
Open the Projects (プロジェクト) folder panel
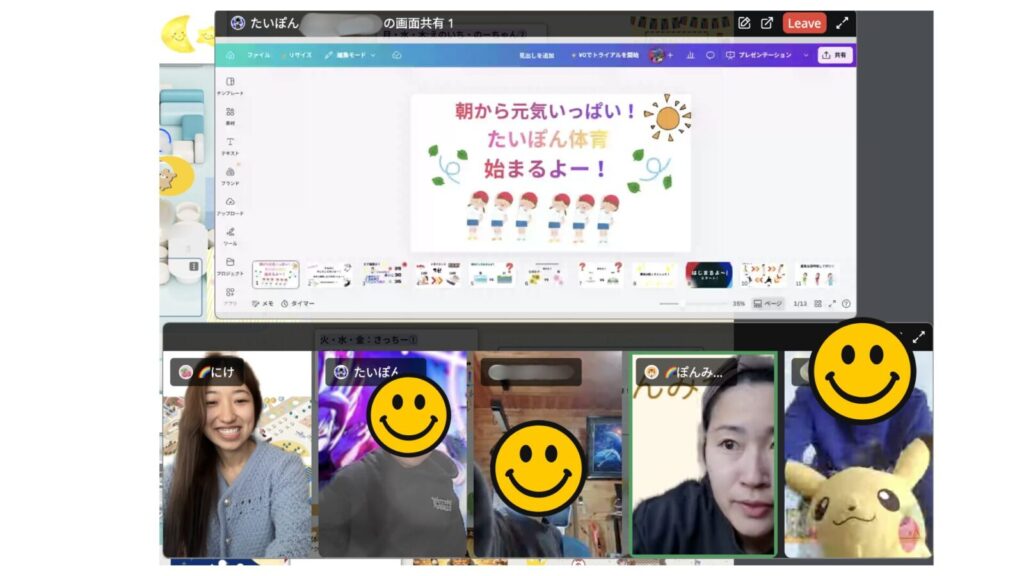click(x=230, y=265)
